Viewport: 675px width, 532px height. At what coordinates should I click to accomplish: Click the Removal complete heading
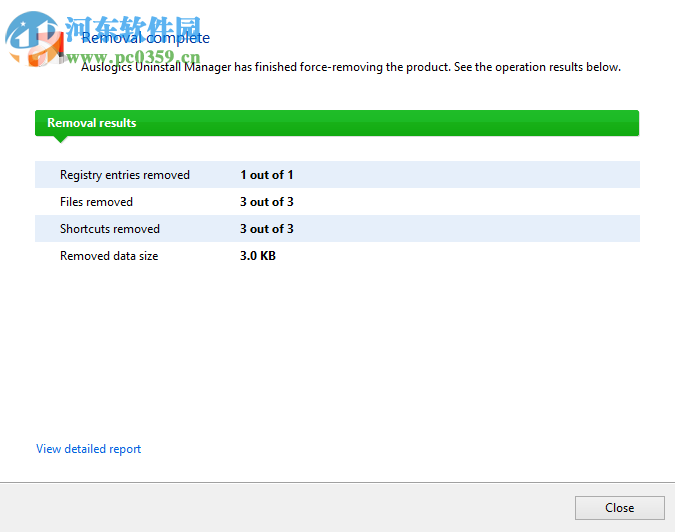(x=146, y=38)
